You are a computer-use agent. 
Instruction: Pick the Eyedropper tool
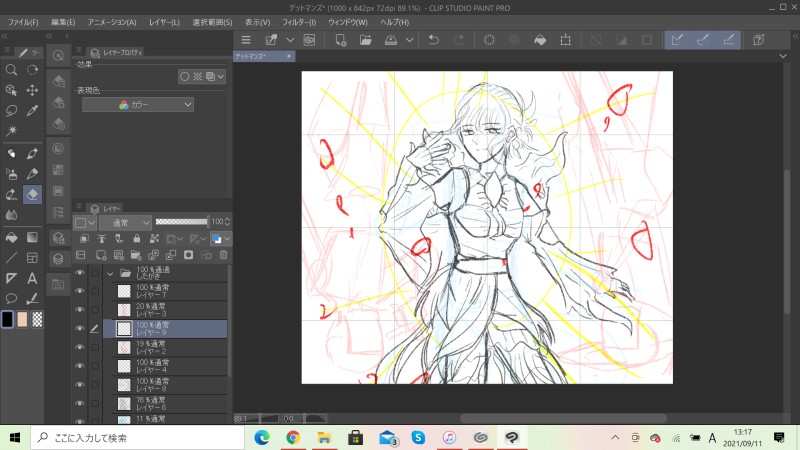(x=33, y=110)
